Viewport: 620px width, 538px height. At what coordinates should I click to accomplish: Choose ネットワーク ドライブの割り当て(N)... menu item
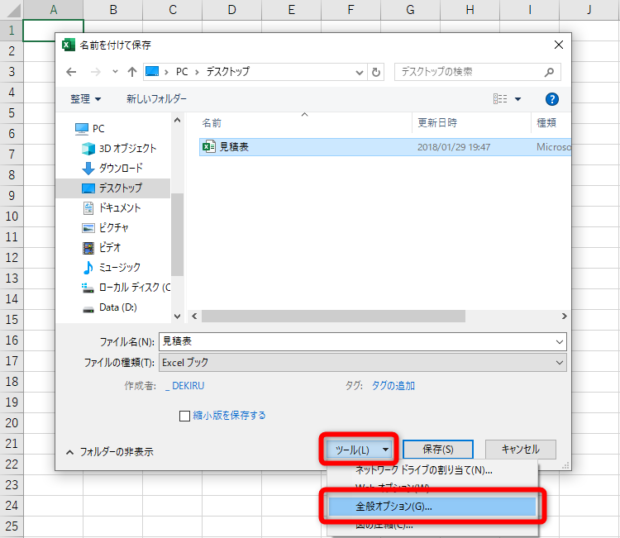point(423,470)
